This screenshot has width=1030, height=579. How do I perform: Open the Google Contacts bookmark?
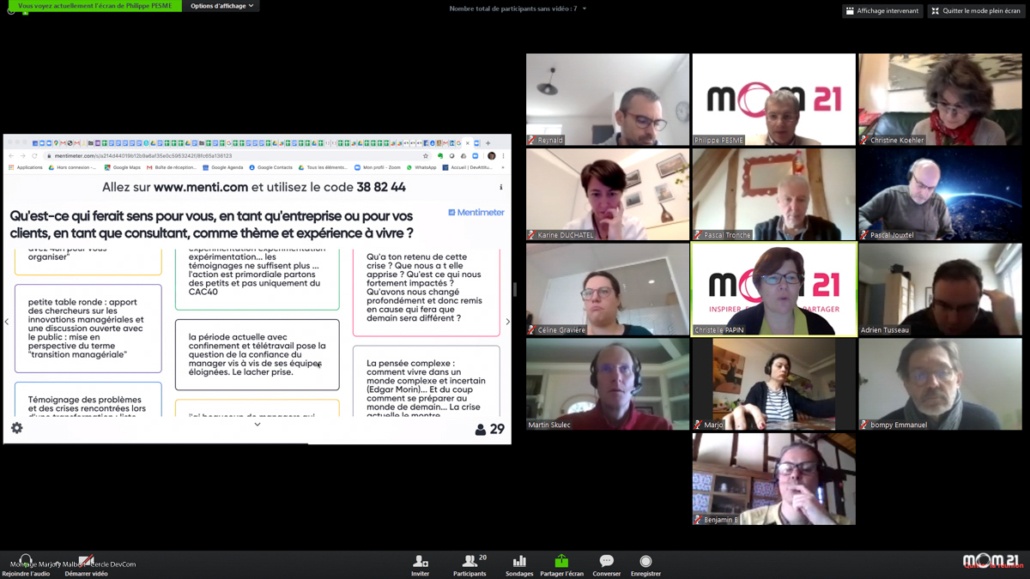point(271,168)
